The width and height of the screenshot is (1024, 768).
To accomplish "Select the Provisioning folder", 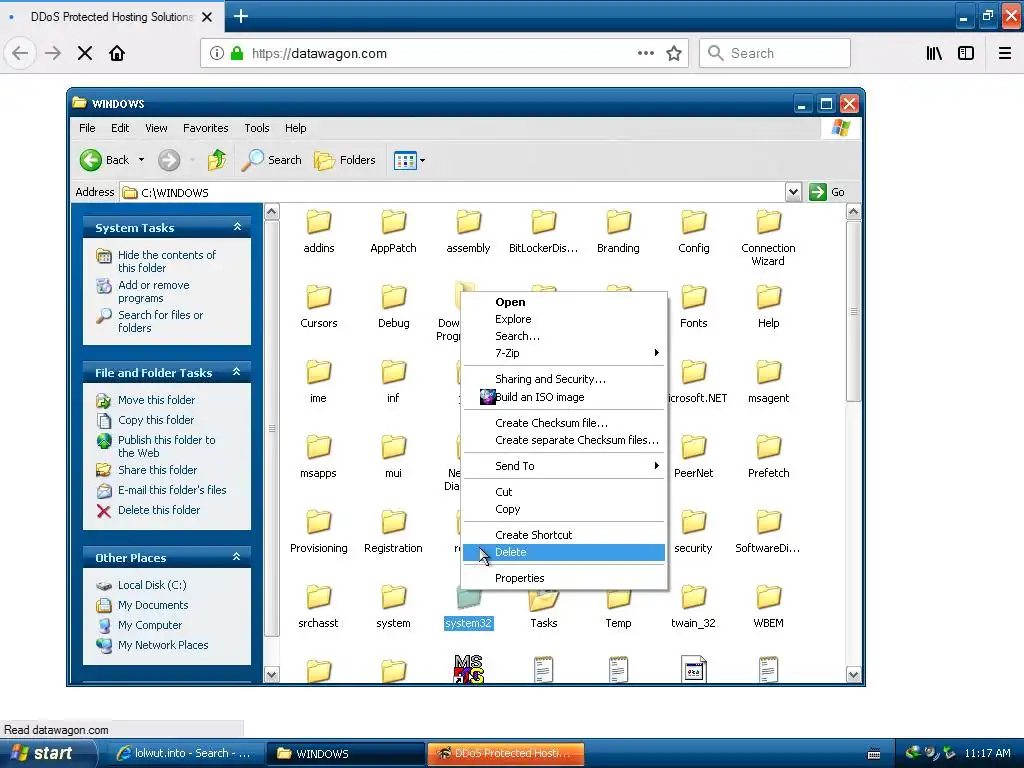I will 319,531.
